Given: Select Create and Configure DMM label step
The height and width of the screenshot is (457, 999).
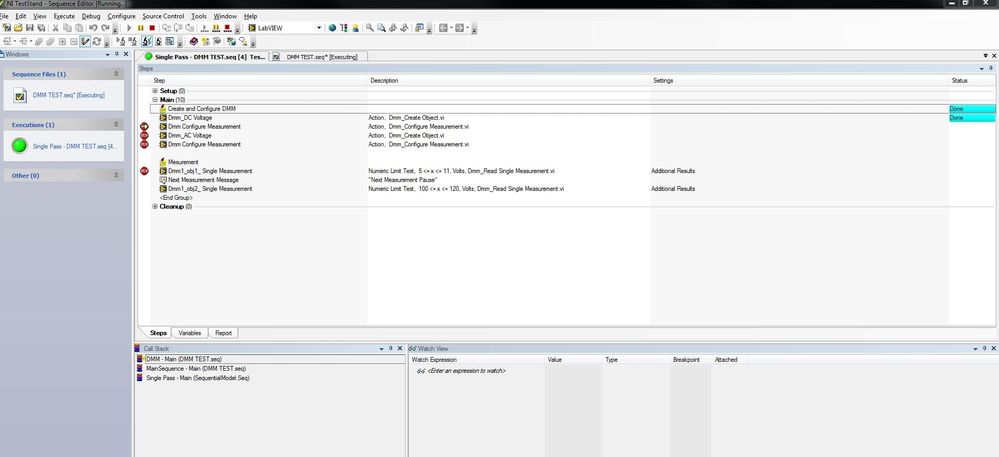Looking at the screenshot, I should click(x=201, y=109).
